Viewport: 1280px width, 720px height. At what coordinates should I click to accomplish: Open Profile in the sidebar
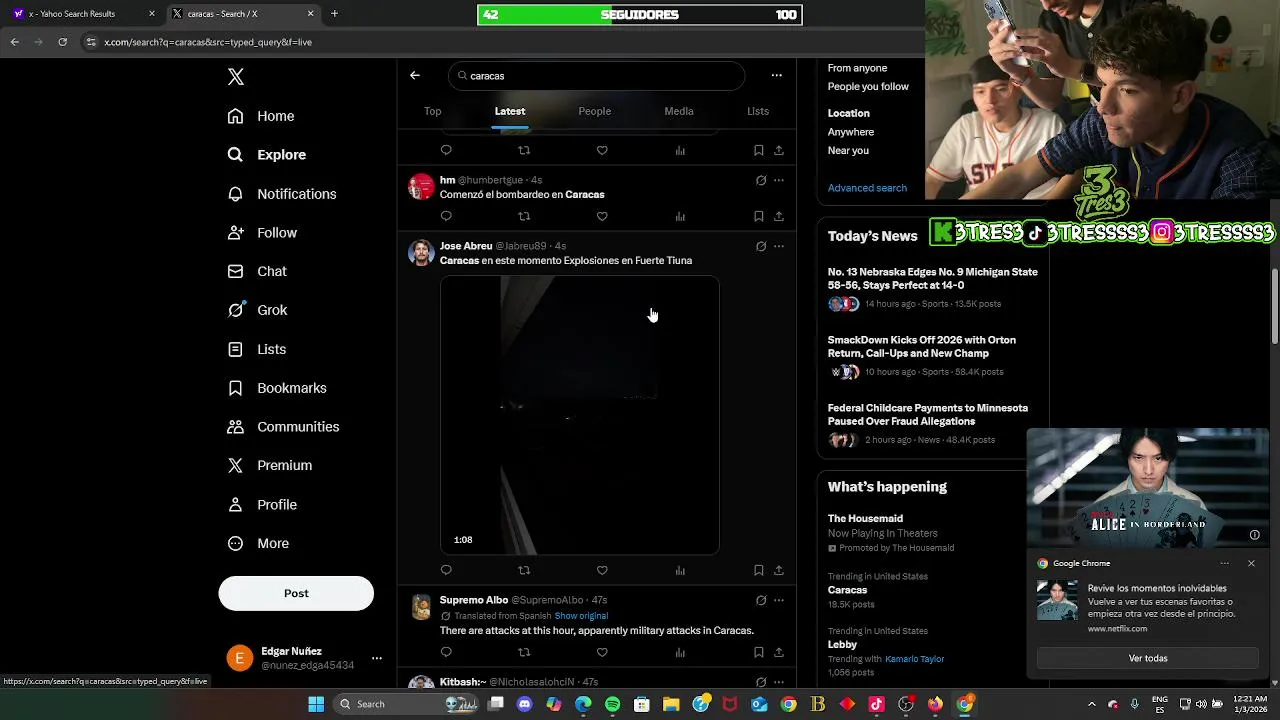[x=262, y=505]
